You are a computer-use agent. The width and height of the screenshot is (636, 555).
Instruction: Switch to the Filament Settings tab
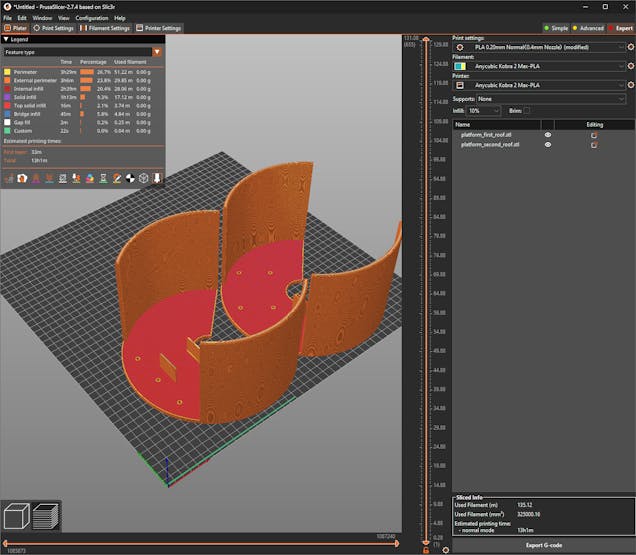pyautogui.click(x=104, y=28)
